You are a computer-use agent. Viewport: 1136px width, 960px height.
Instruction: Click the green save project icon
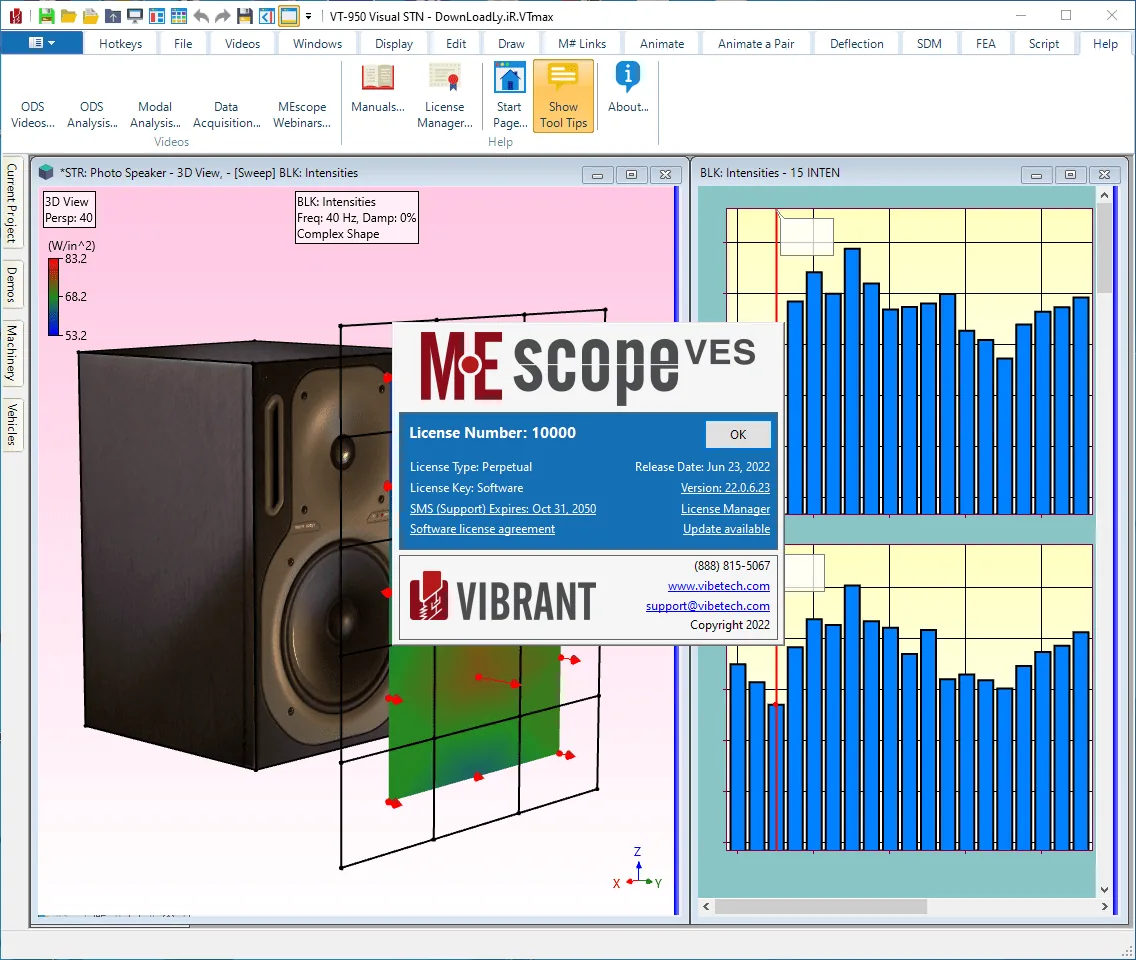click(x=46, y=15)
